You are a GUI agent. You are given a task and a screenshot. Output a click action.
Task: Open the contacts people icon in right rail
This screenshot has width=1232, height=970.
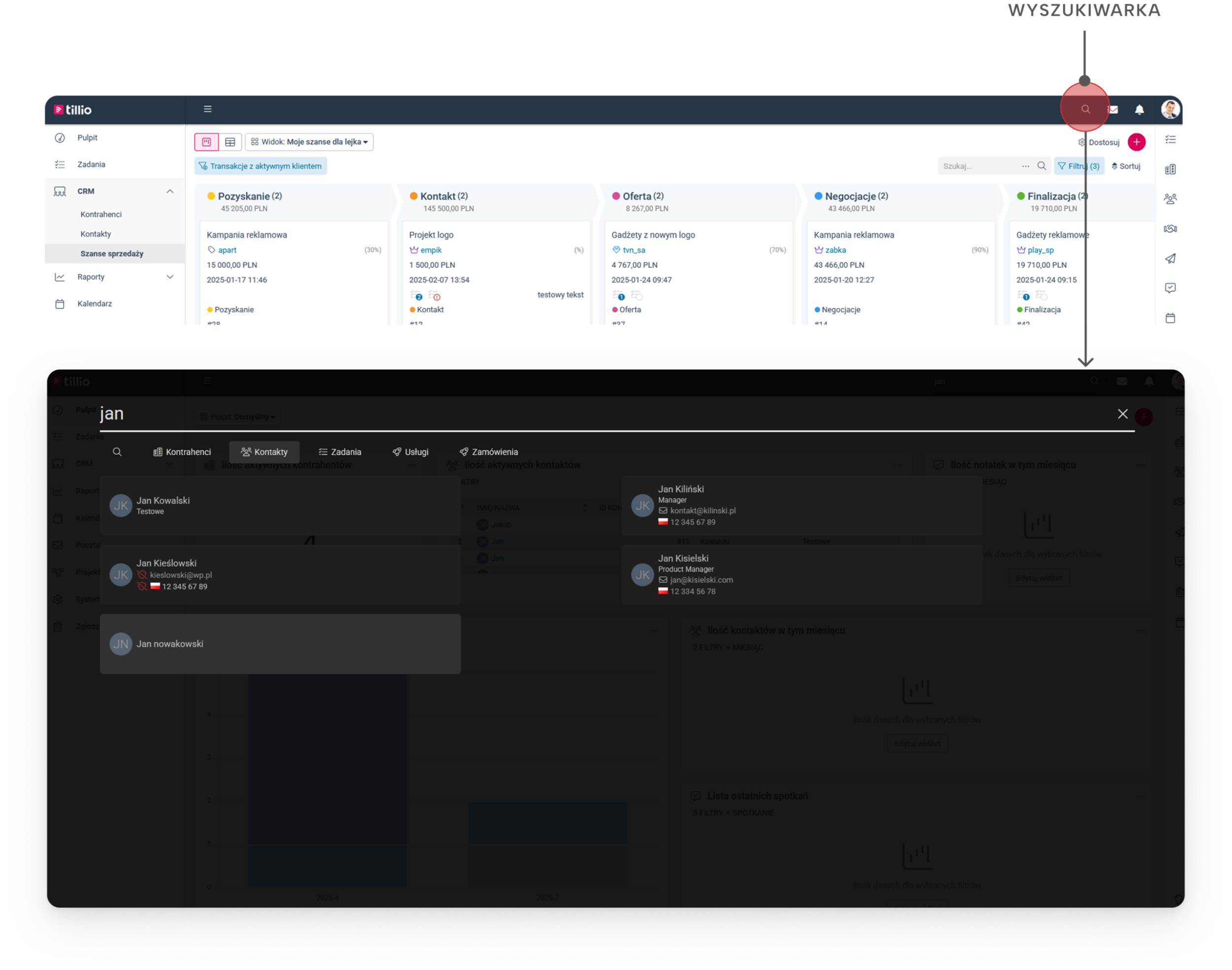click(1170, 199)
